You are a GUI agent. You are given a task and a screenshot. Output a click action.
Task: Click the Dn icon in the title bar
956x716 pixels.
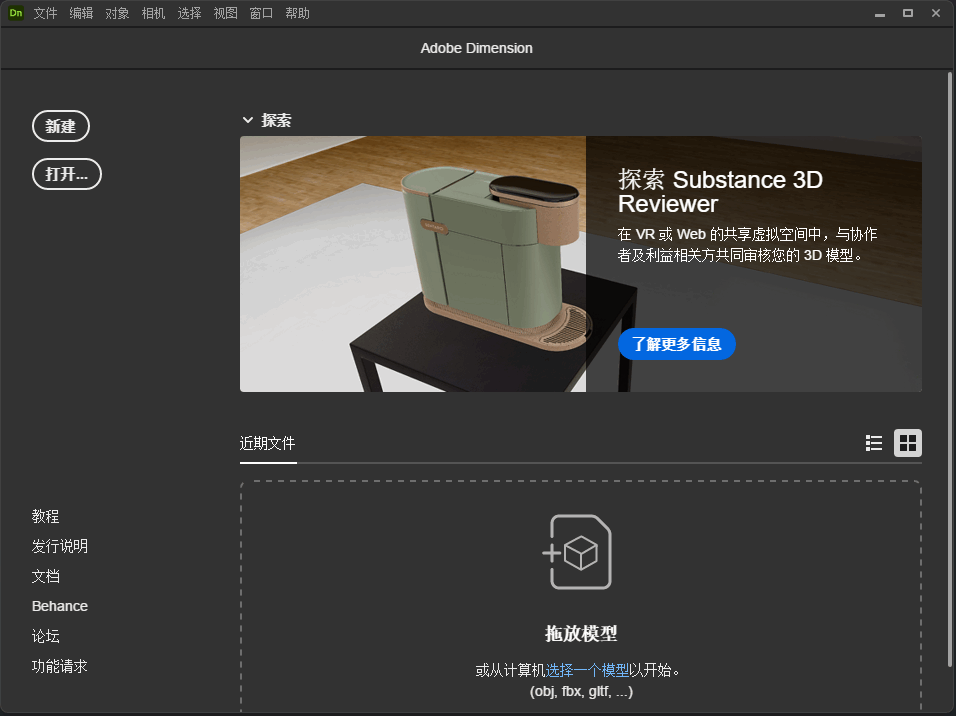click(x=14, y=13)
